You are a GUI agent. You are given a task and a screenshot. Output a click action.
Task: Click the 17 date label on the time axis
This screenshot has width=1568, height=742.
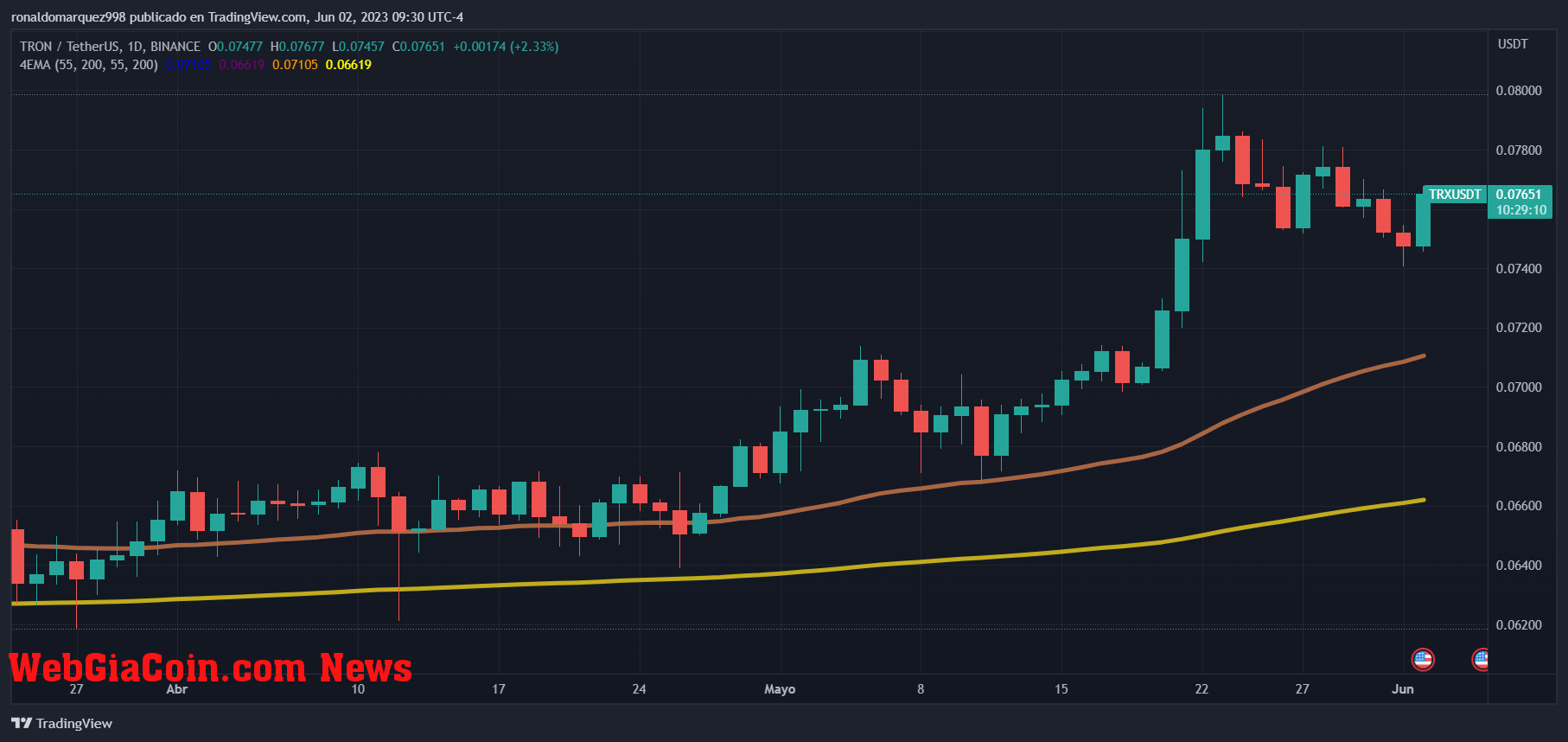[499, 689]
